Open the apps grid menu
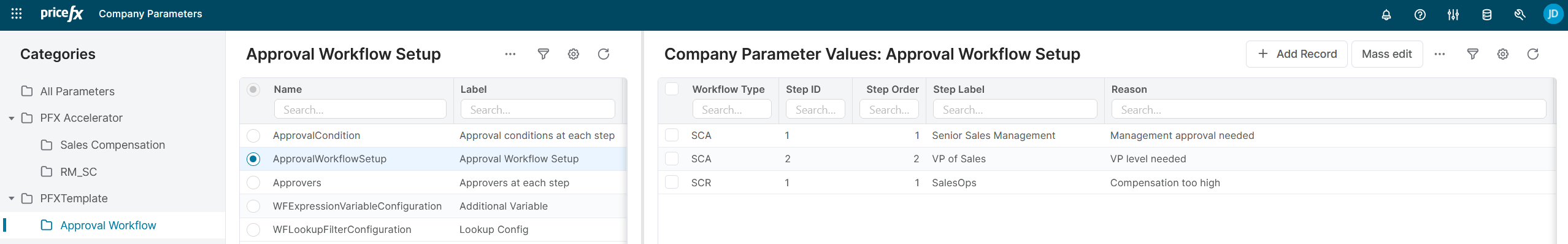This screenshot has width=1568, height=244. (17, 14)
